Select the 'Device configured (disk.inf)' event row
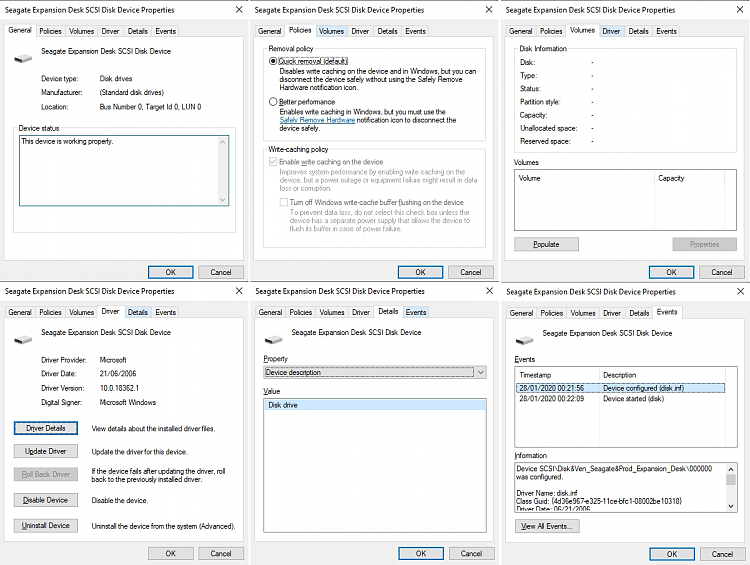This screenshot has height=565, width=750. click(620, 388)
